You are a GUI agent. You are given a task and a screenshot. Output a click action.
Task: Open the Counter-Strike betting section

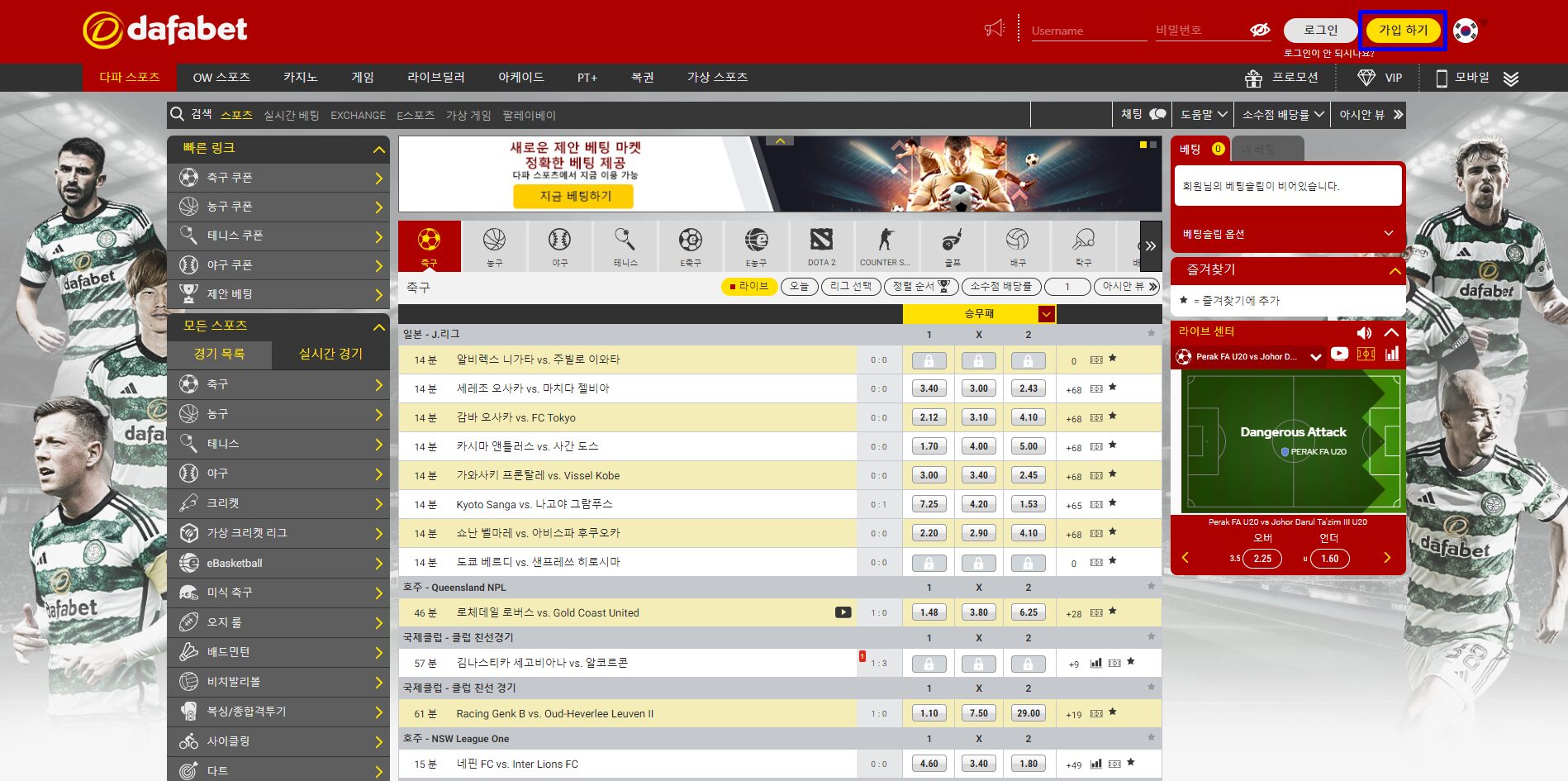pyautogui.click(x=886, y=245)
